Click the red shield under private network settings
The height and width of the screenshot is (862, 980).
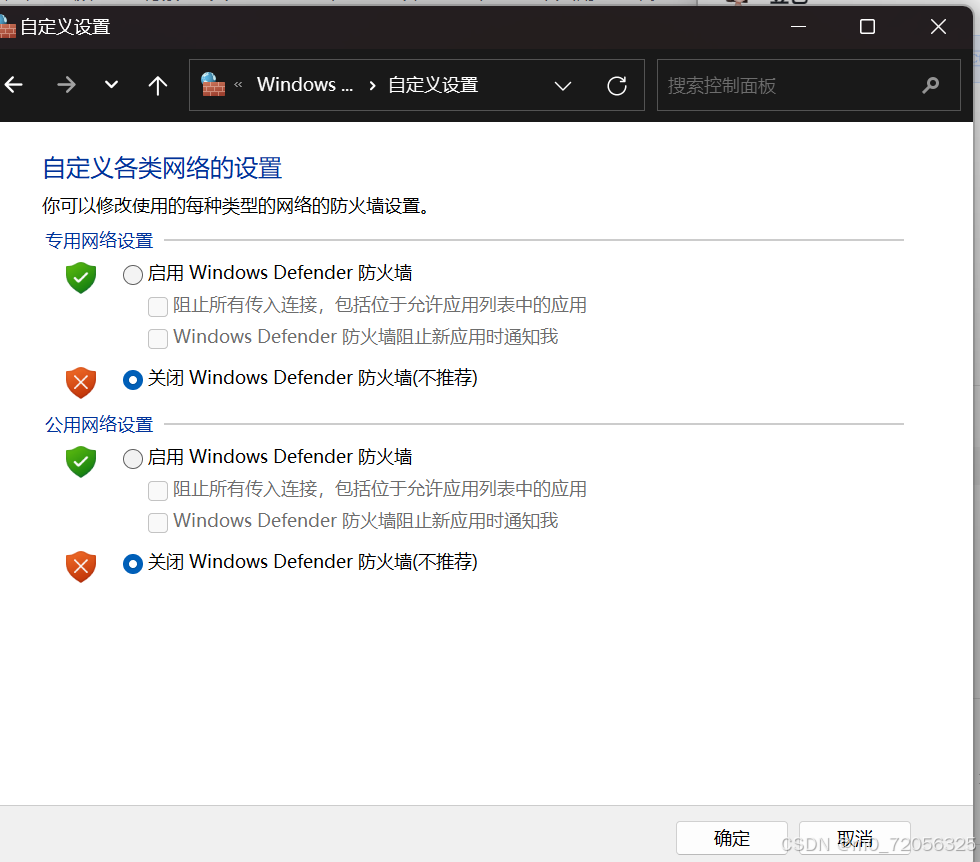click(81, 383)
